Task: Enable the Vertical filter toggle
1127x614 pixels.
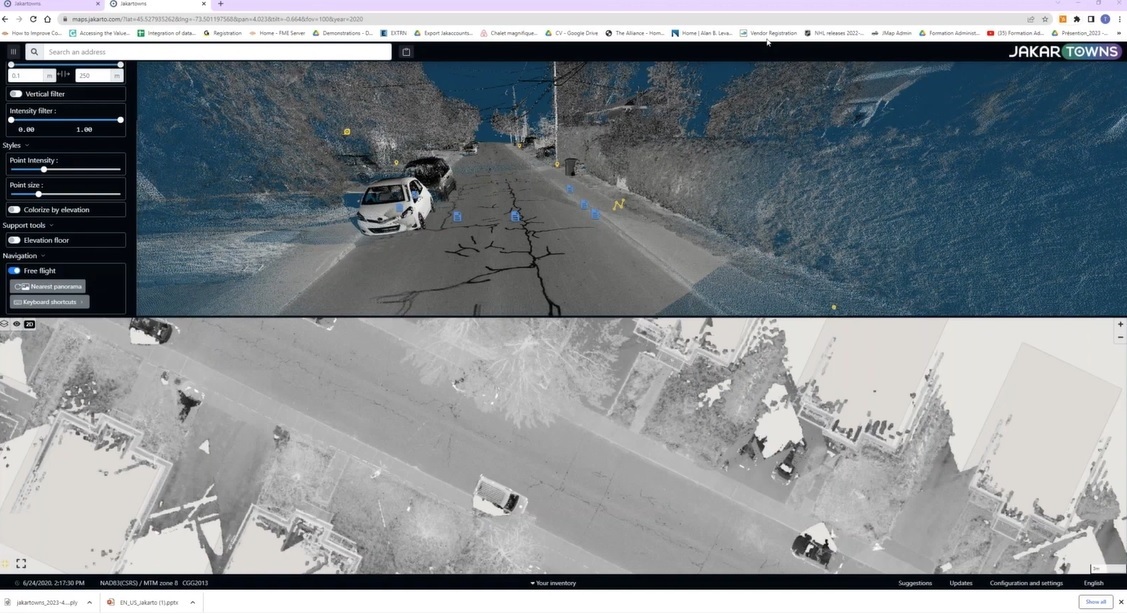Action: (16, 93)
